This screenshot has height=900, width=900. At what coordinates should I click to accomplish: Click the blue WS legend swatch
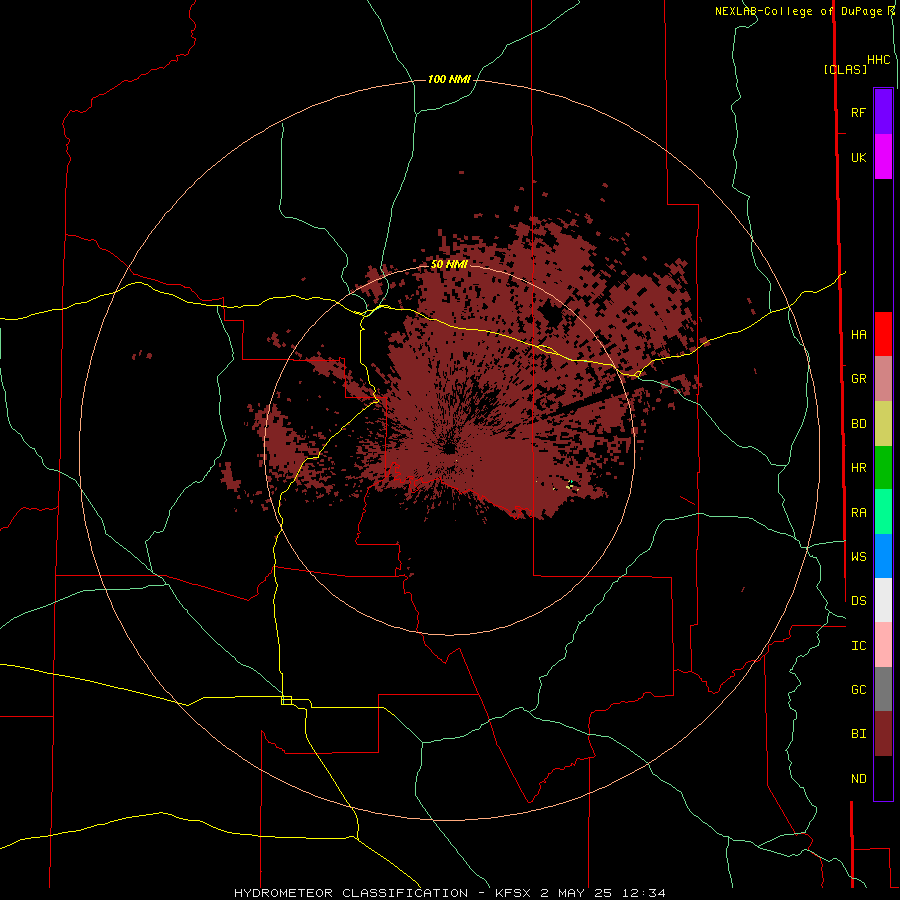[883, 556]
